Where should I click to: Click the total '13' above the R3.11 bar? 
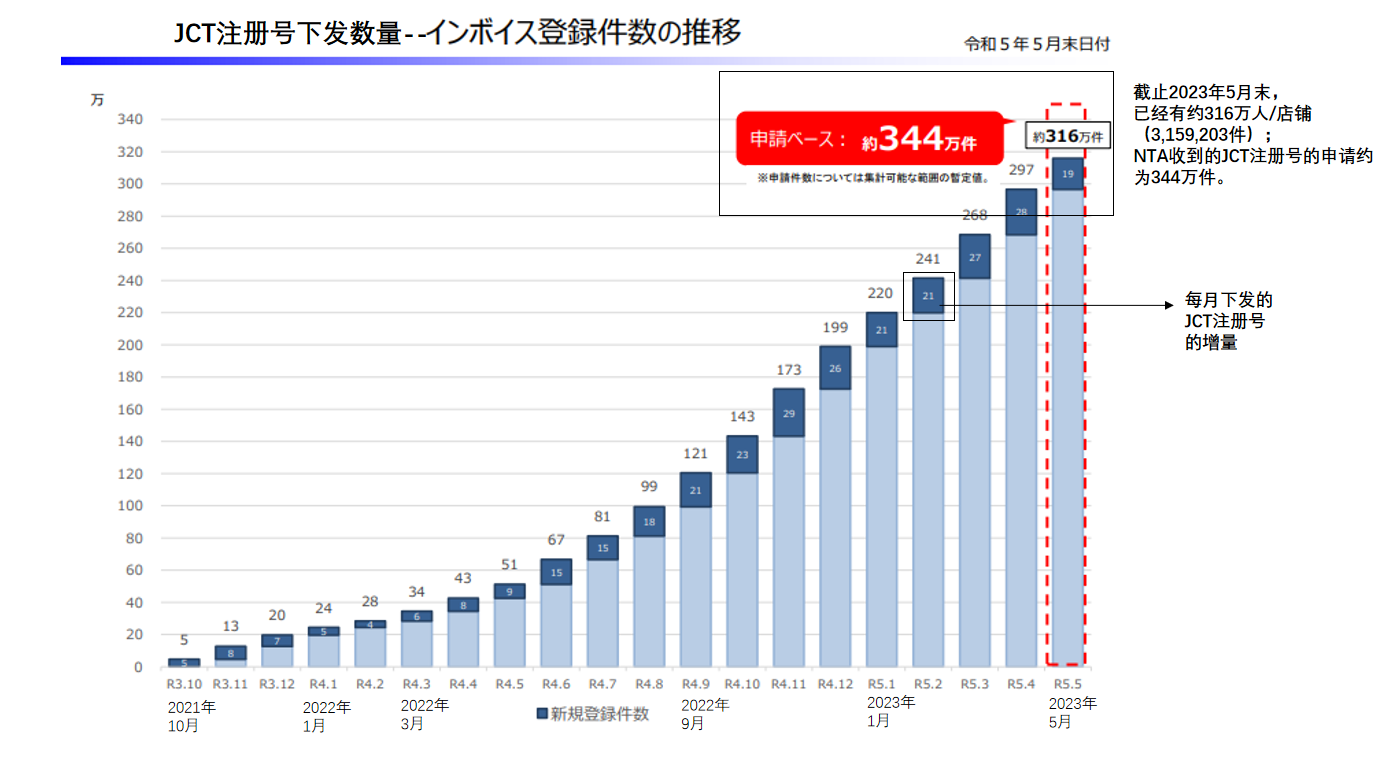231,626
